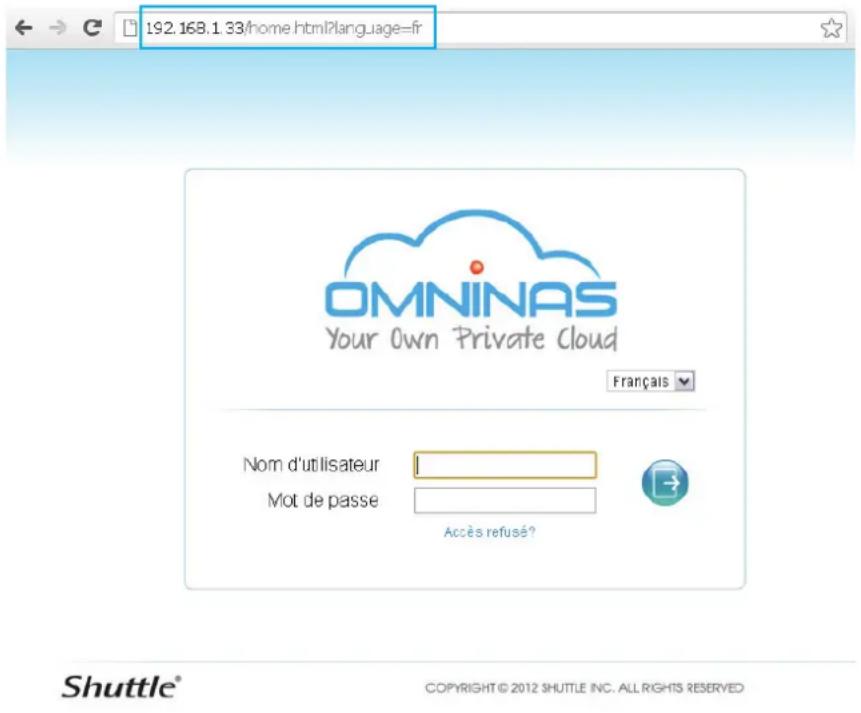Click the page icon in the address bar

click(x=130, y=28)
